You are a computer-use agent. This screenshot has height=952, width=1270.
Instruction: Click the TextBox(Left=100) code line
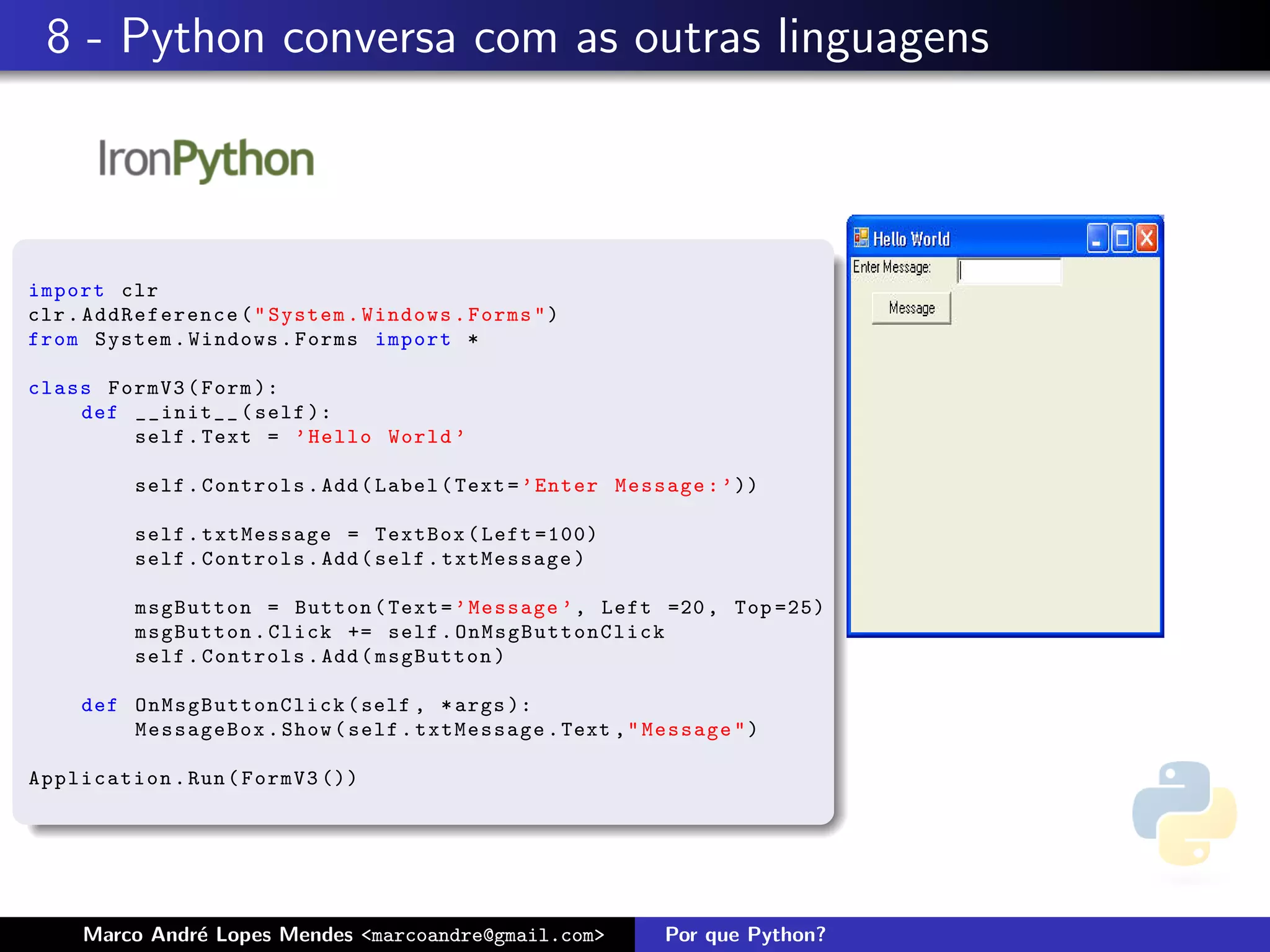point(366,534)
